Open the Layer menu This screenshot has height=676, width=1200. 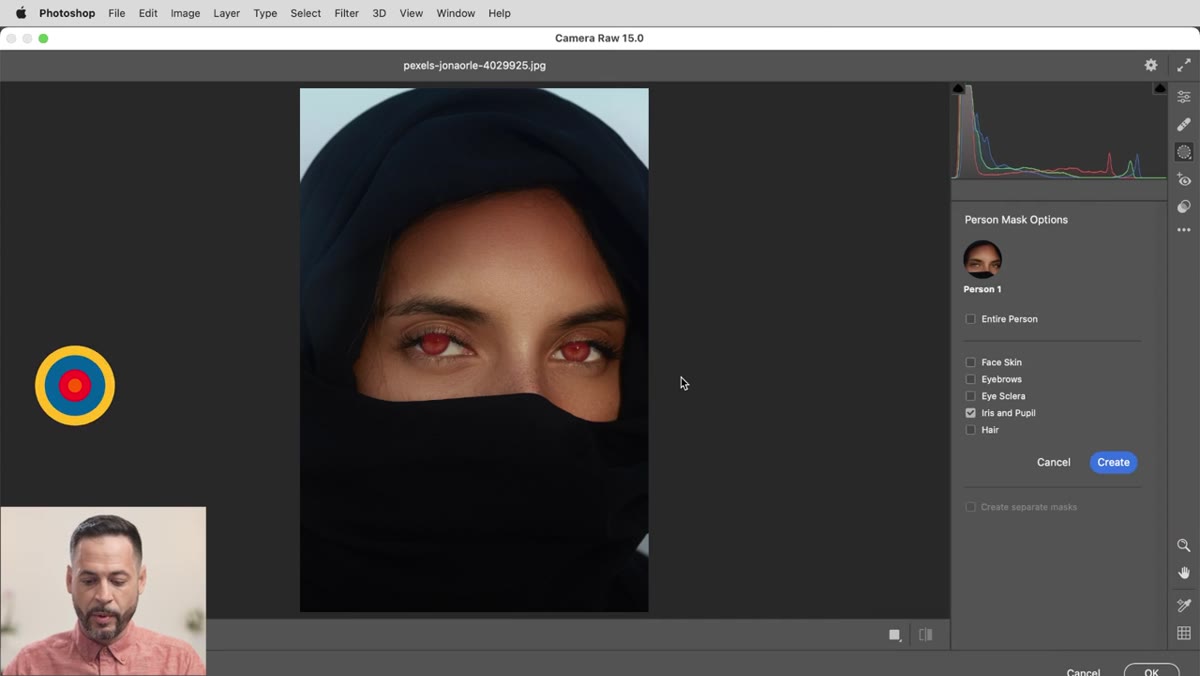click(x=227, y=13)
